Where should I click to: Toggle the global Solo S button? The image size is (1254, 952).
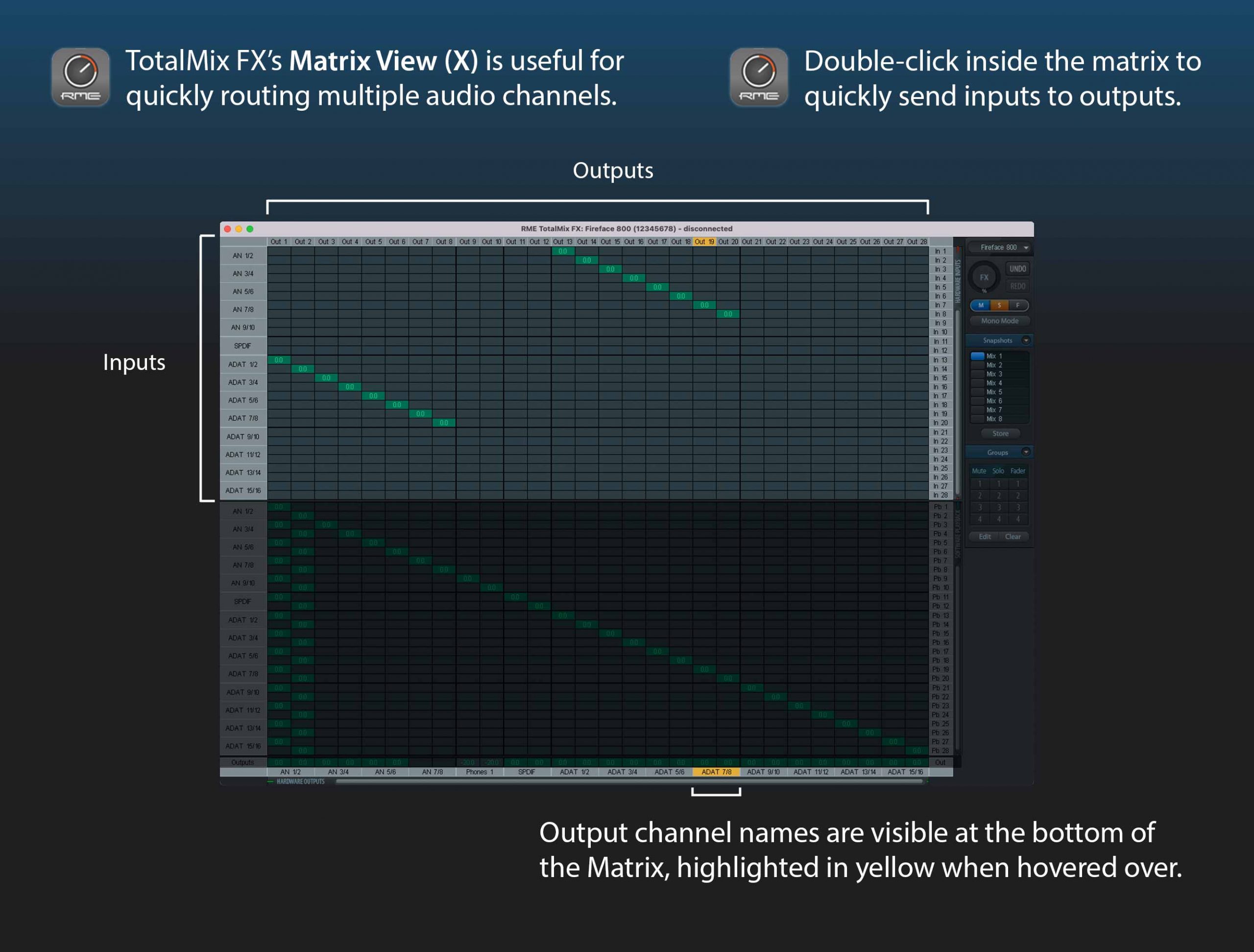999,306
